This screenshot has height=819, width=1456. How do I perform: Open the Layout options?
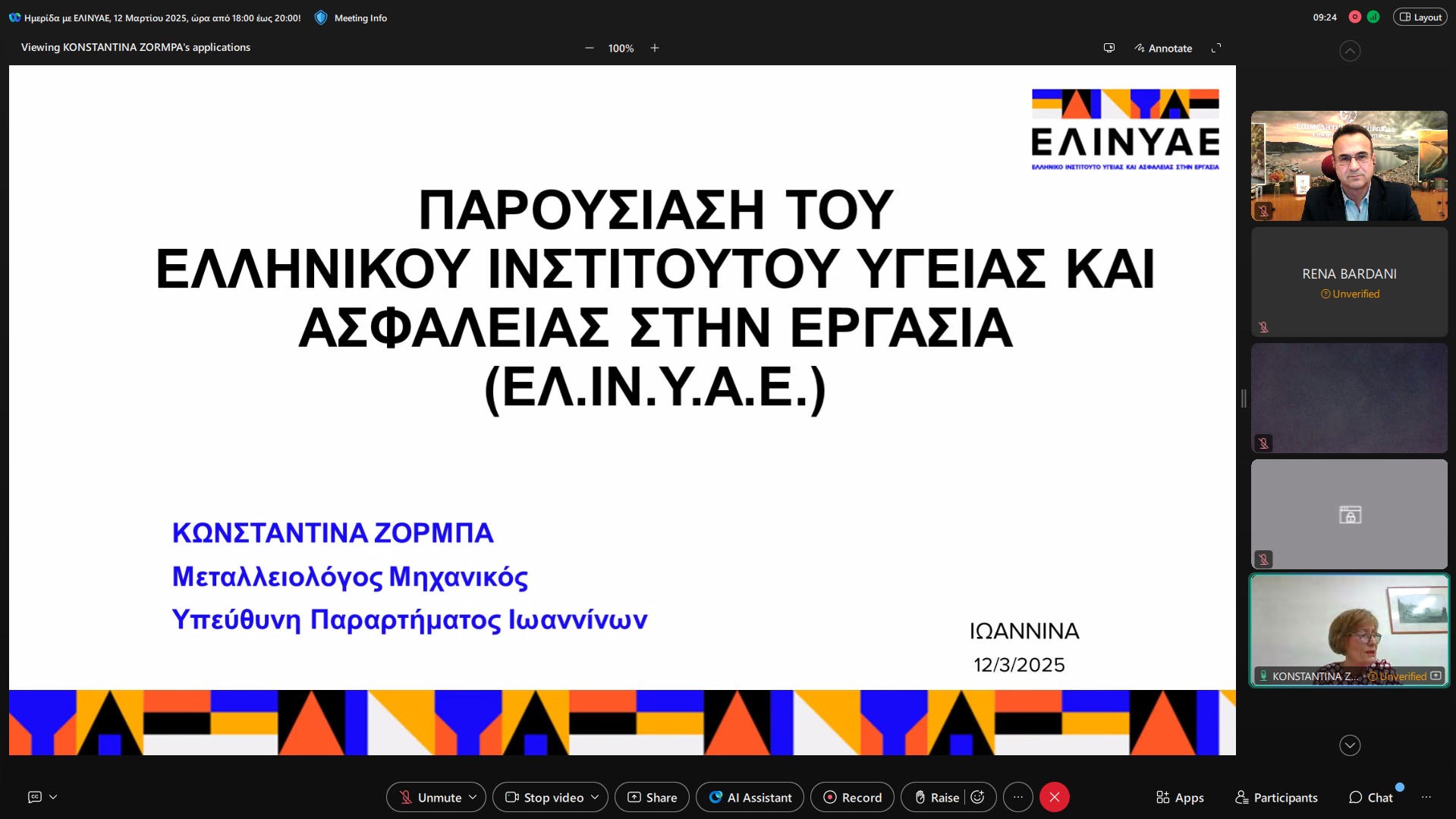(x=1420, y=17)
